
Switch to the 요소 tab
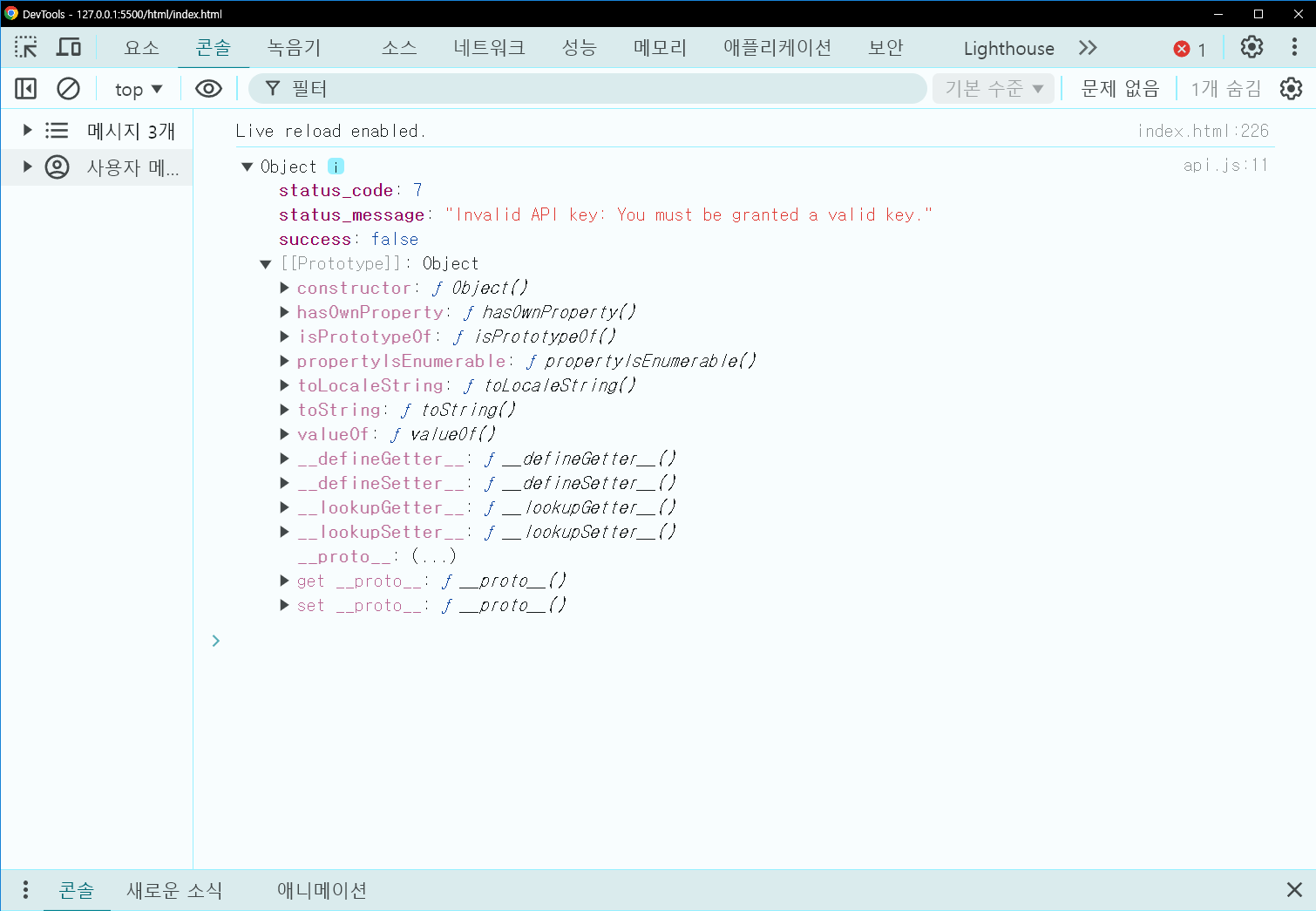tap(142, 48)
